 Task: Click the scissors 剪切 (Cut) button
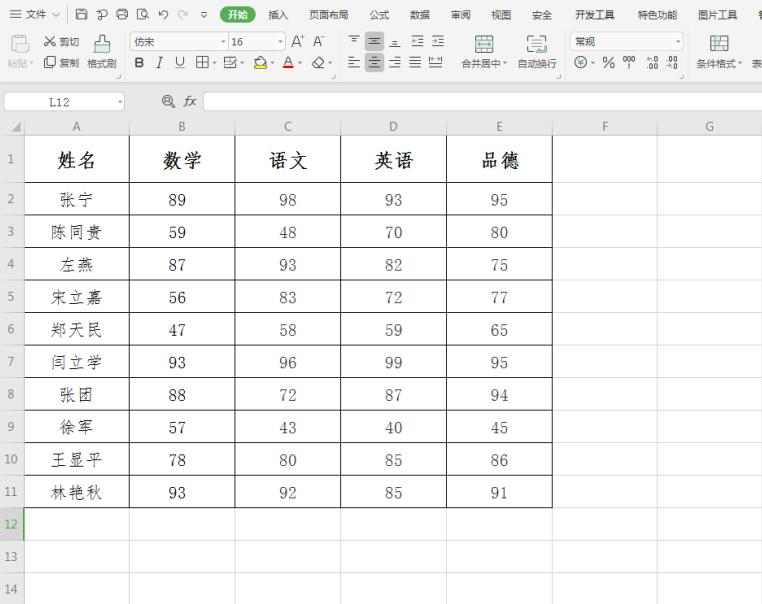click(61, 42)
